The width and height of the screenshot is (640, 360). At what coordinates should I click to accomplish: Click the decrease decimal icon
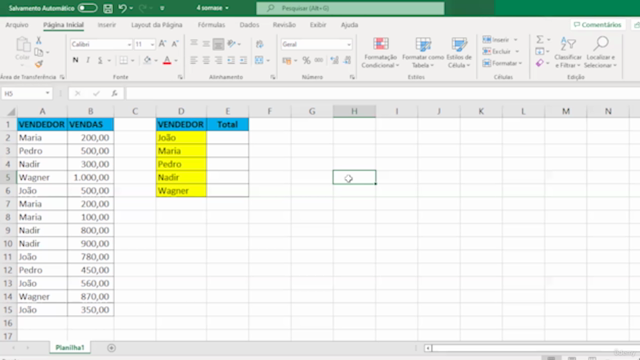click(x=347, y=60)
